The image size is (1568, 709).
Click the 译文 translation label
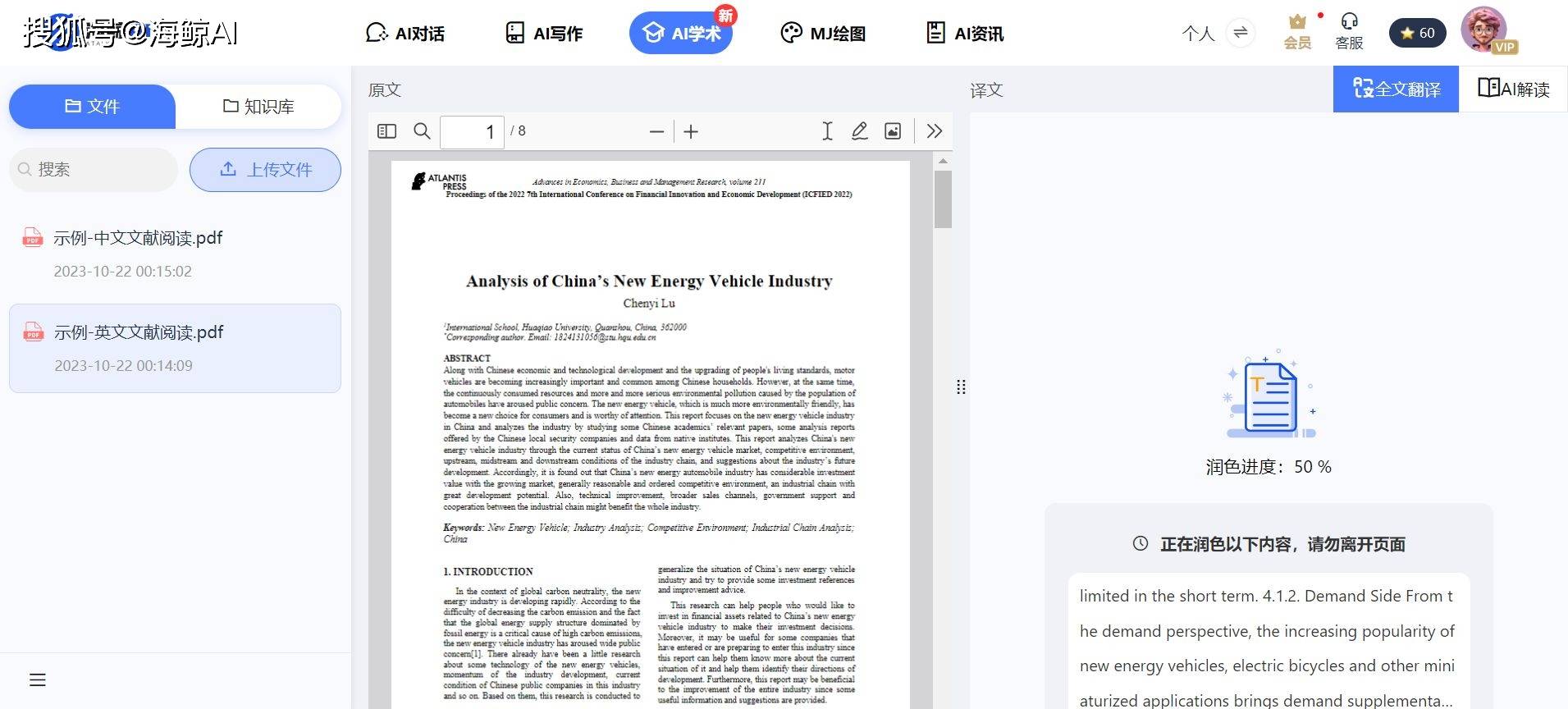[x=986, y=89]
